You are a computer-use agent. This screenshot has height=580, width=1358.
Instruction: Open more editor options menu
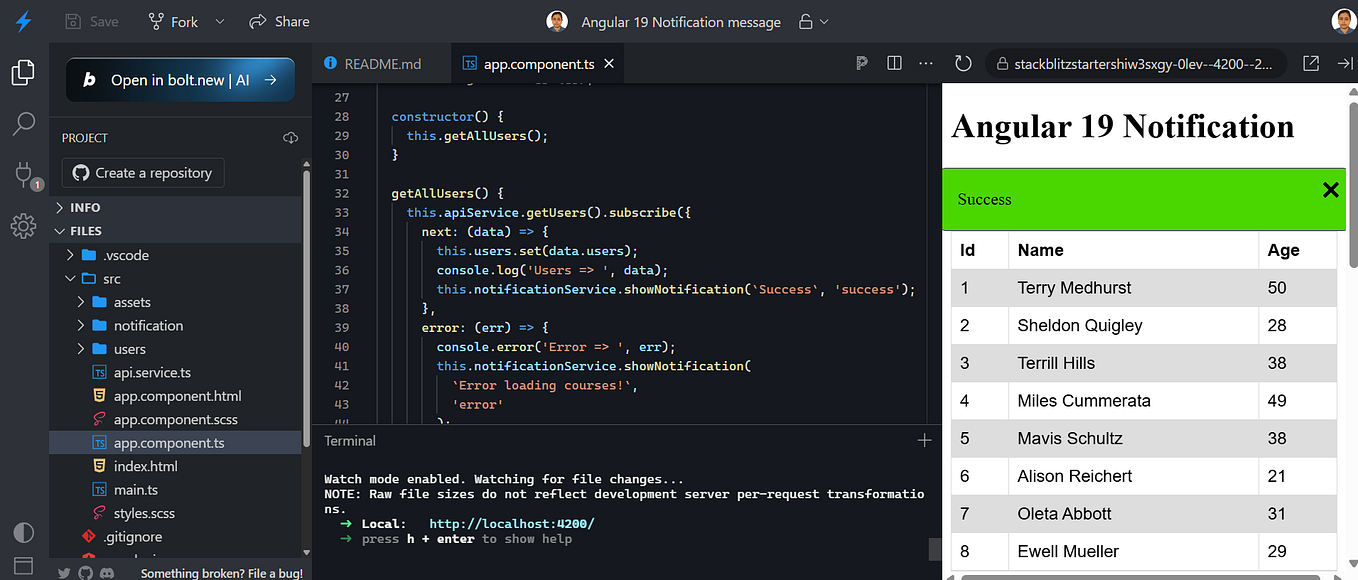(x=925, y=62)
